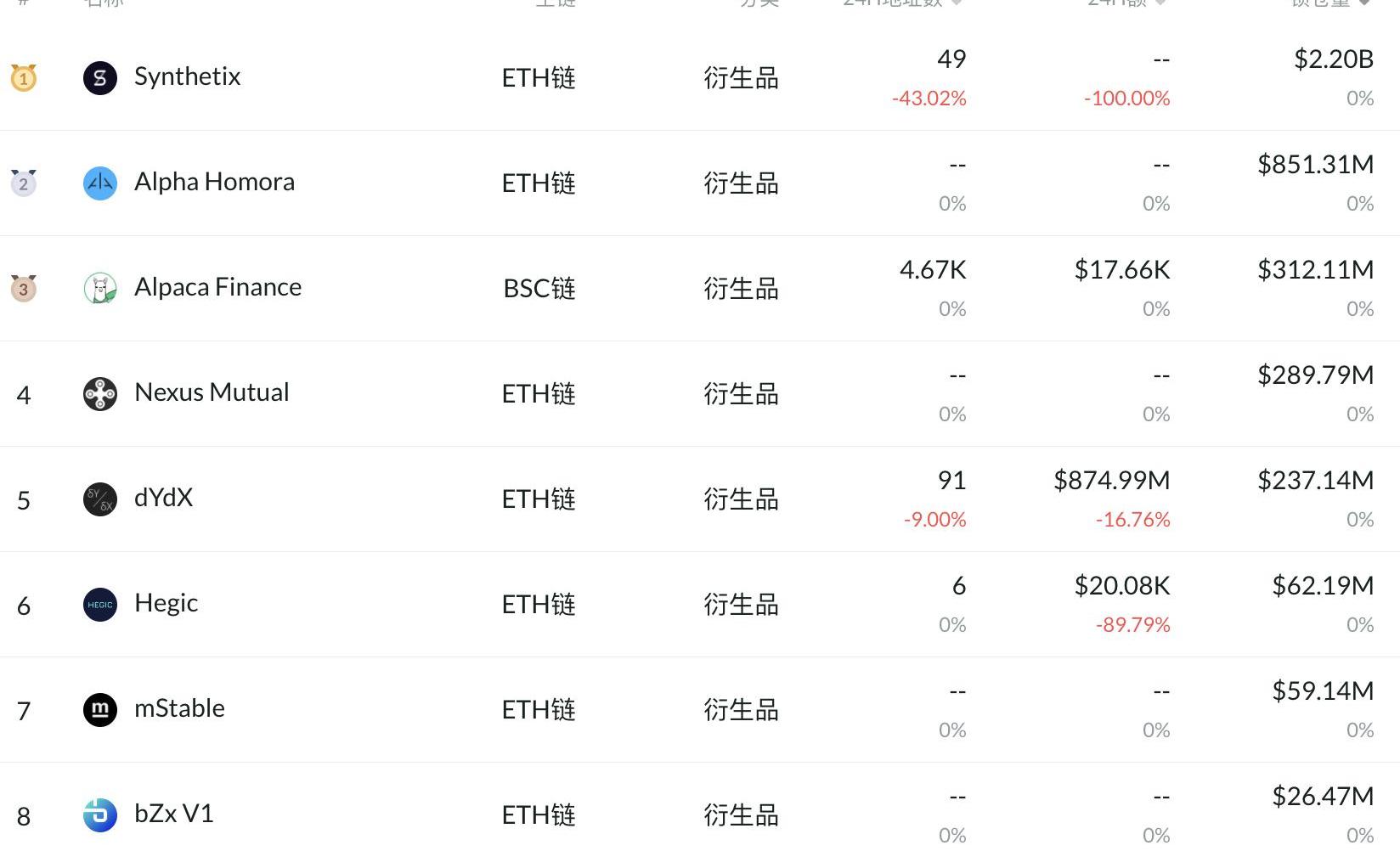Click the mStable logo icon

click(99, 710)
